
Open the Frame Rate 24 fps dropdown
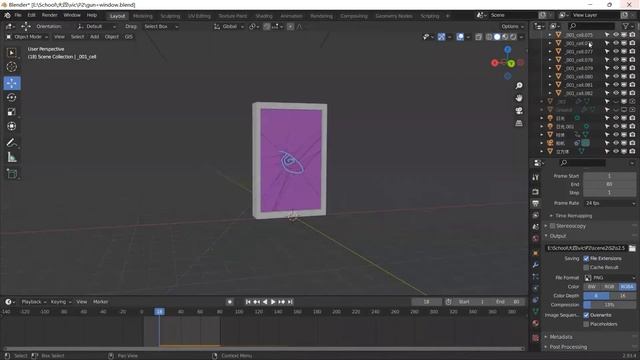(x=609, y=203)
